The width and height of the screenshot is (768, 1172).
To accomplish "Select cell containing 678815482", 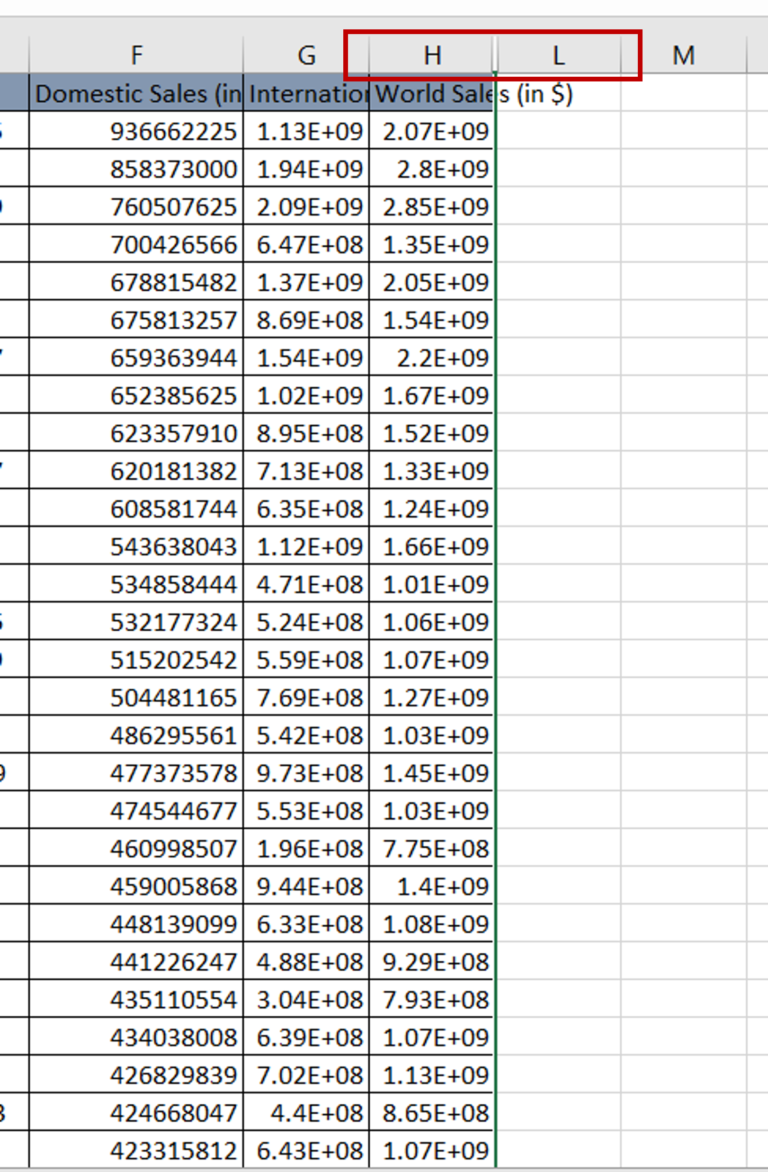I will (136, 282).
